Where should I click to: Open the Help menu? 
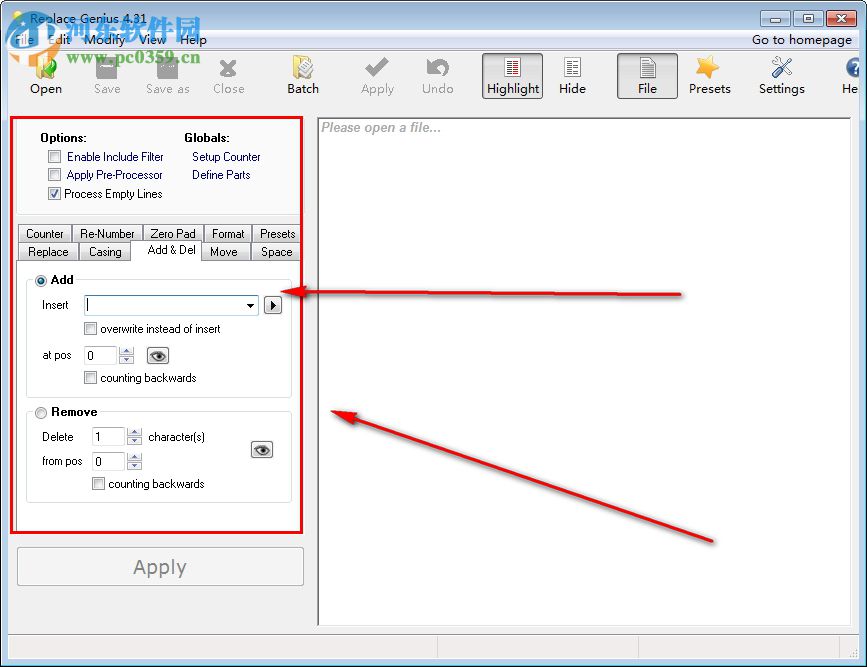pos(193,40)
